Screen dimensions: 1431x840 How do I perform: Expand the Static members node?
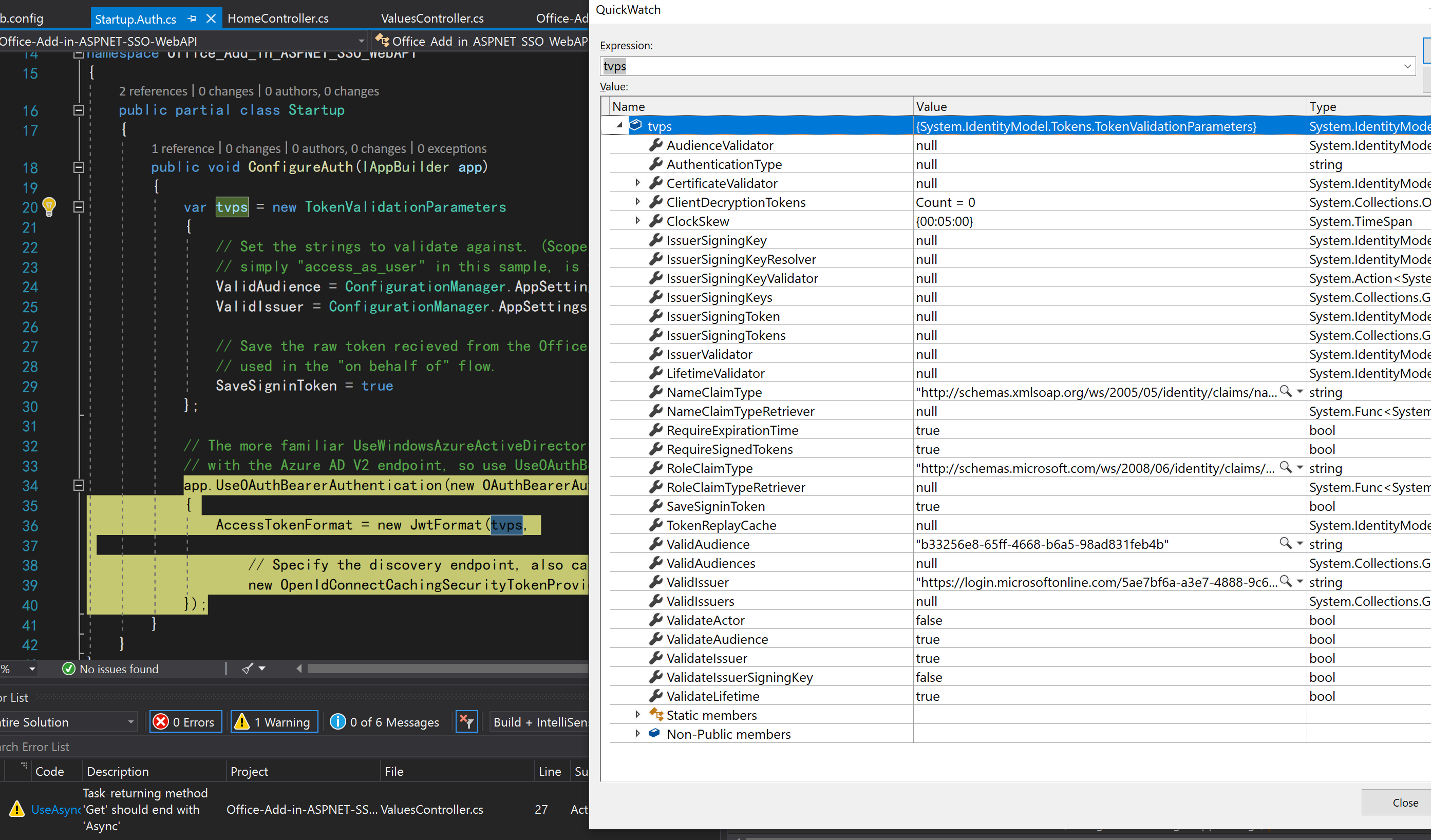pyautogui.click(x=637, y=715)
